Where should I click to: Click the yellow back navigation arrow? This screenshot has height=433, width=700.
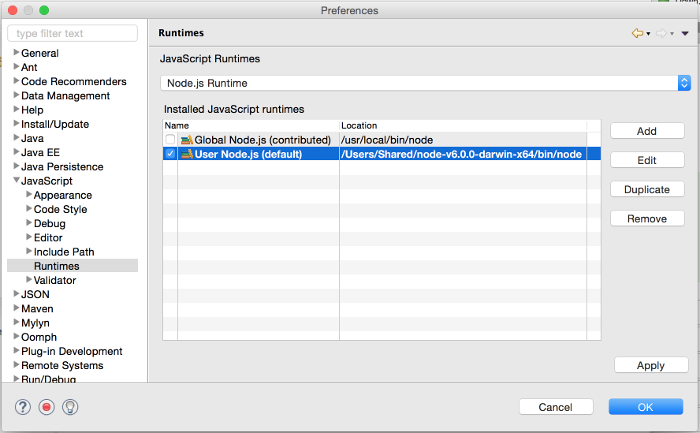click(637, 33)
